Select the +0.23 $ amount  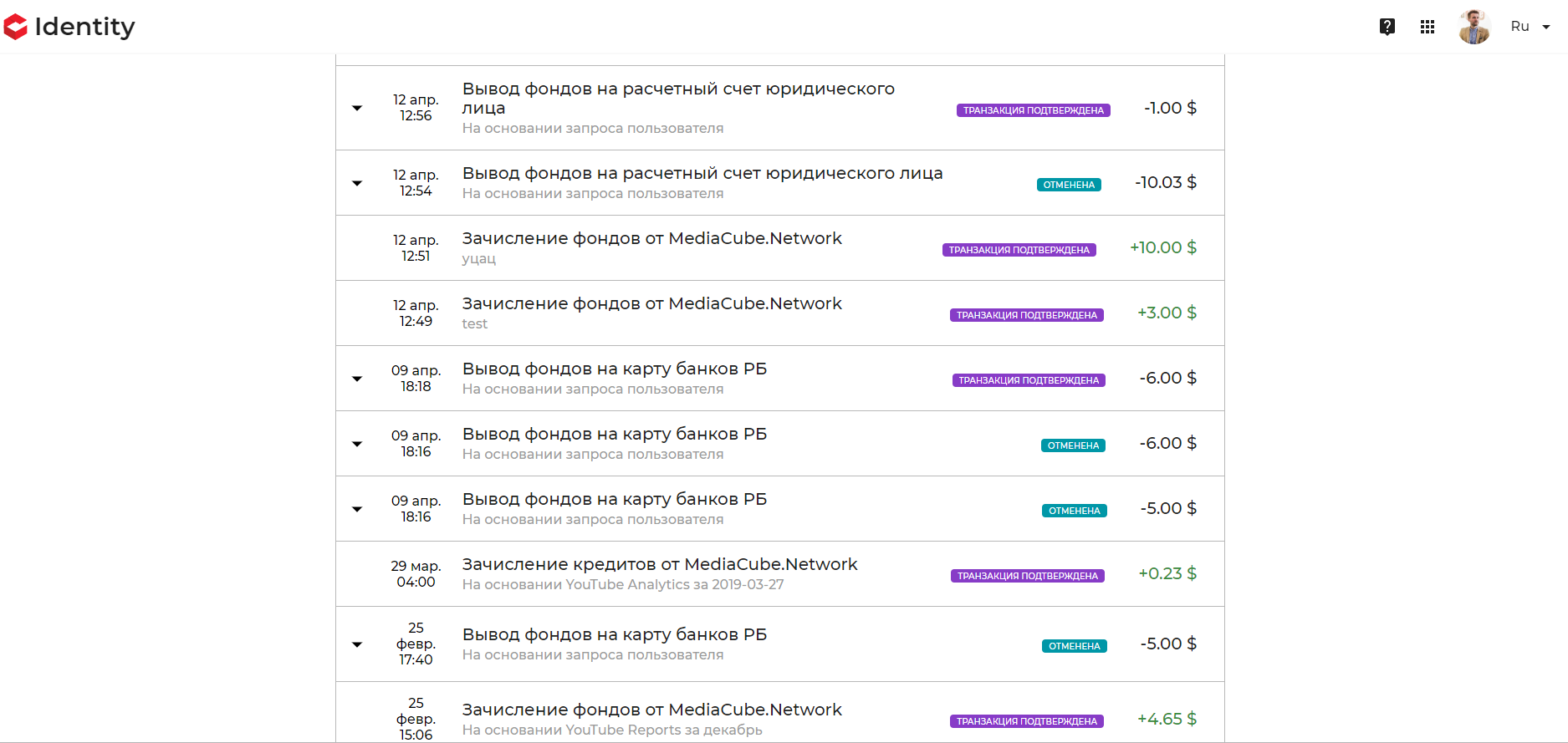1167,573
